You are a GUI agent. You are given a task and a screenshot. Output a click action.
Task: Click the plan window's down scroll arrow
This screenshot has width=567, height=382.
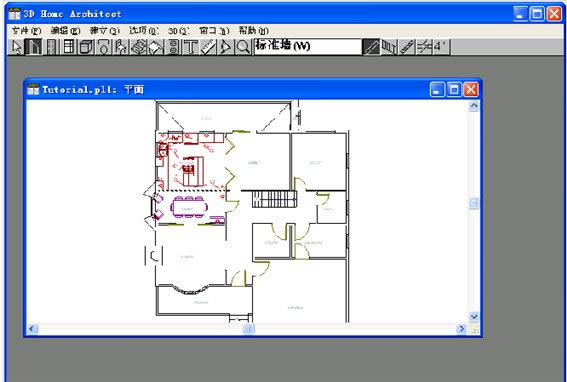(x=474, y=317)
